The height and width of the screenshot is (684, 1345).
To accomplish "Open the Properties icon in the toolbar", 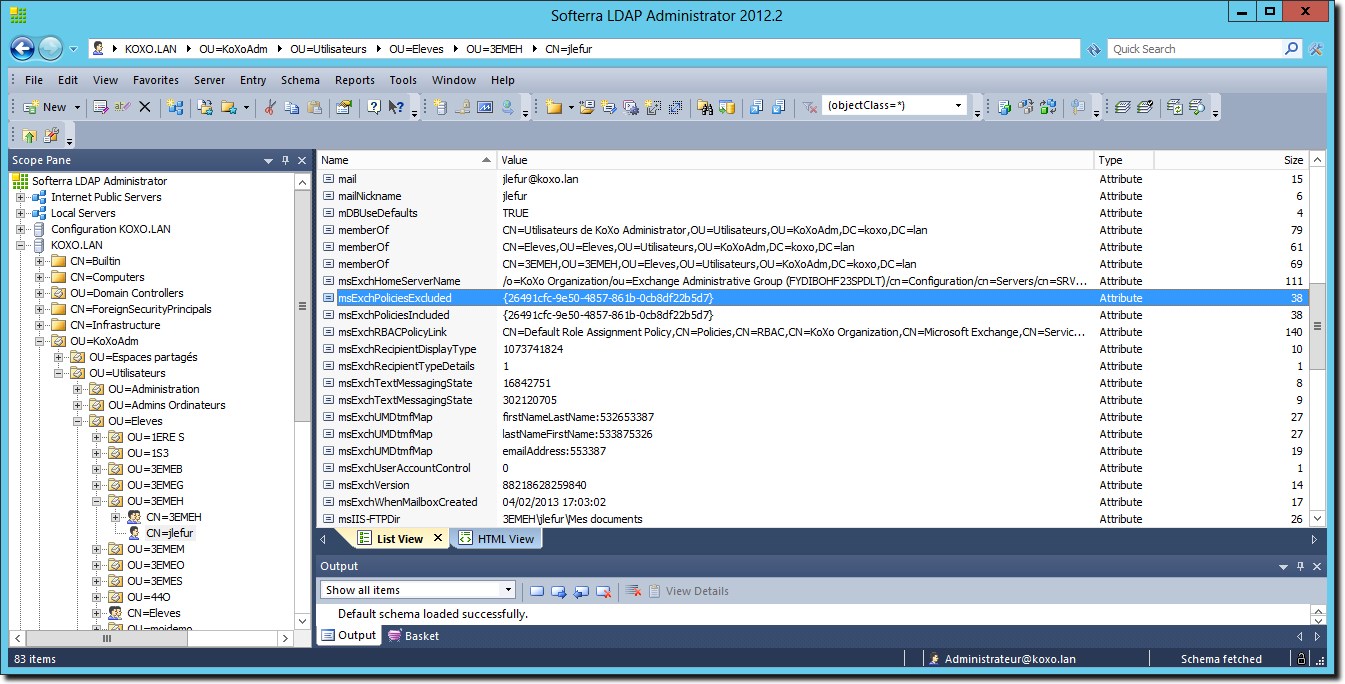I will [x=343, y=107].
